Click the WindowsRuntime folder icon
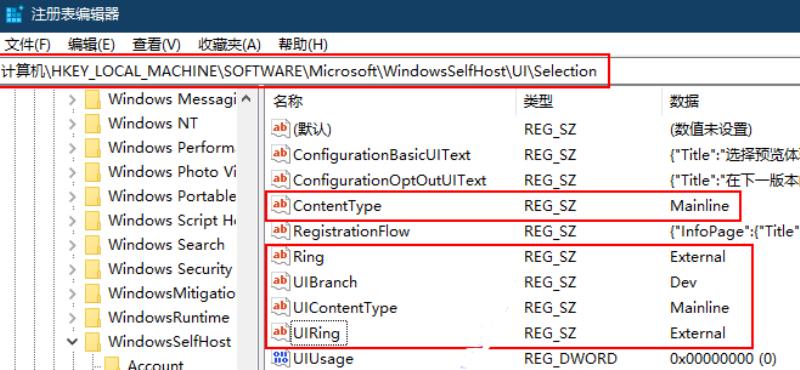The image size is (800, 370). coord(93,317)
